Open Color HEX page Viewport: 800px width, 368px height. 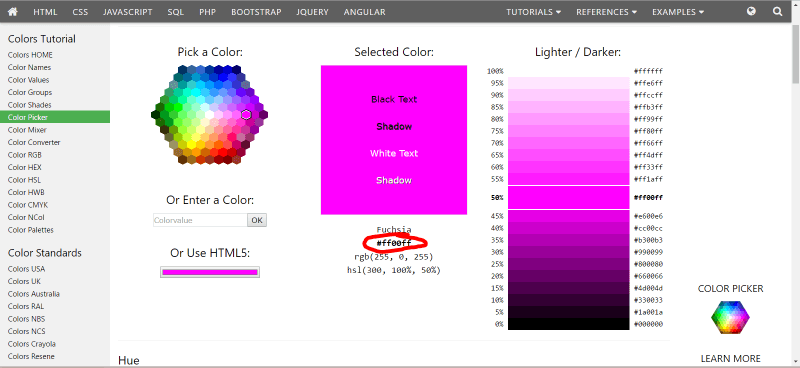click(24, 167)
